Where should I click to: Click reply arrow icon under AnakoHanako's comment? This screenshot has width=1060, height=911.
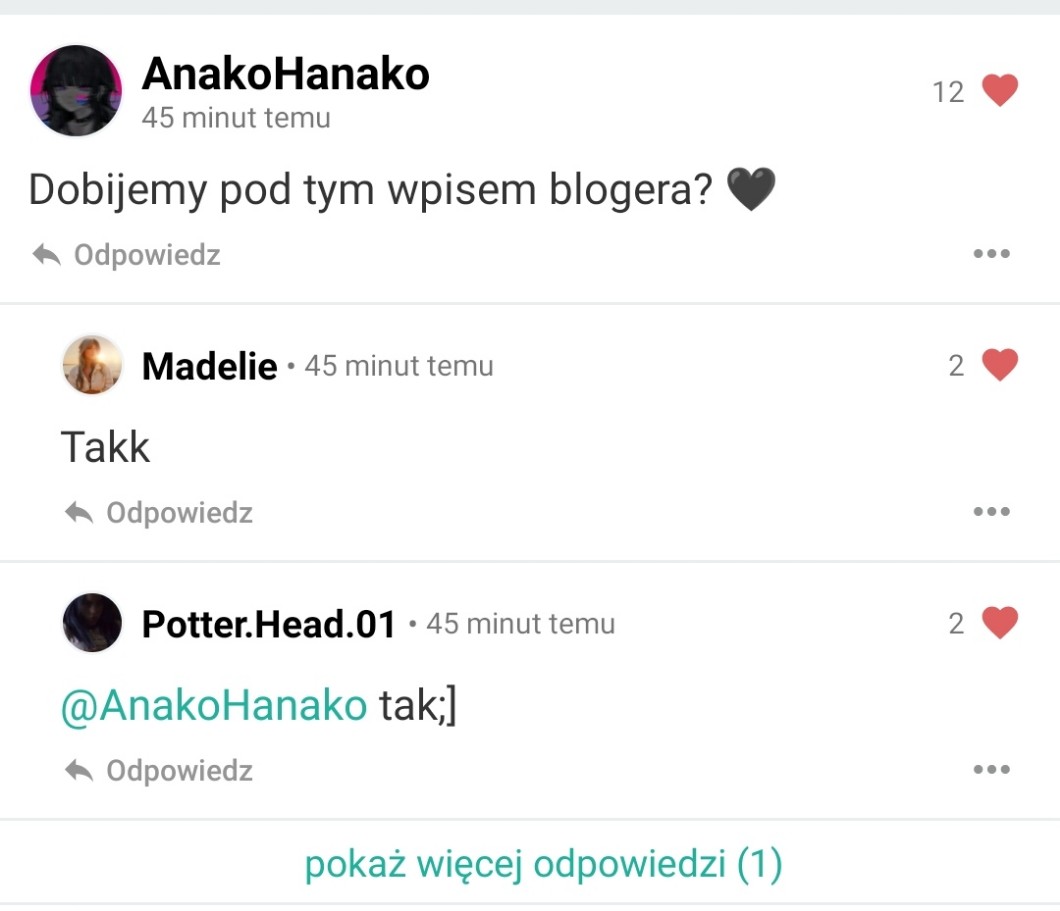pyautogui.click(x=47, y=255)
